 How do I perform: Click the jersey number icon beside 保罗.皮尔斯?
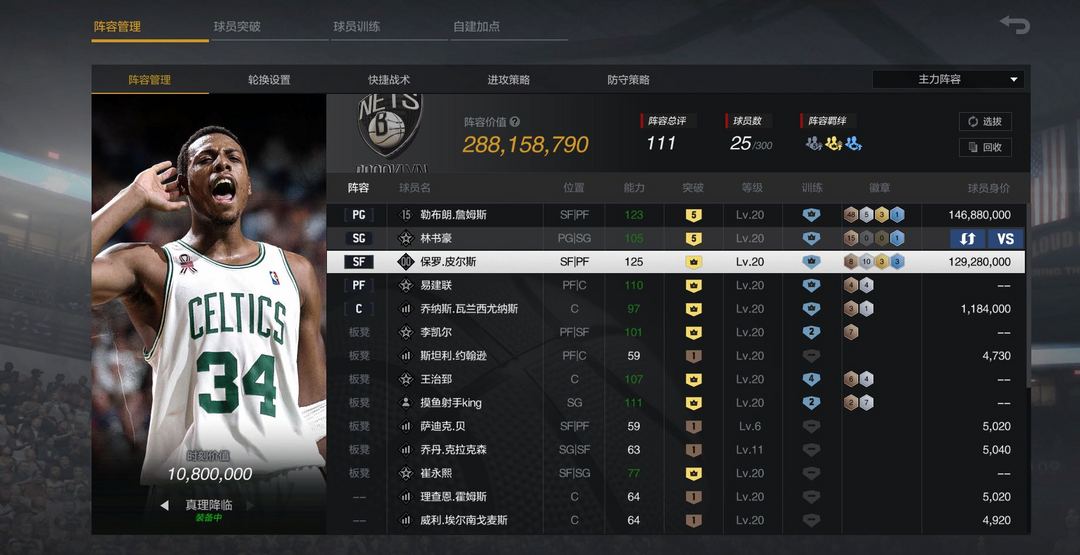406,262
